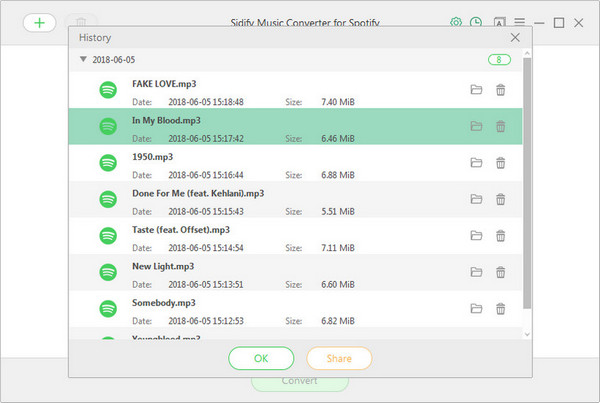Delete Somebody.mp3 from history
The image size is (600, 403).
(x=501, y=309)
